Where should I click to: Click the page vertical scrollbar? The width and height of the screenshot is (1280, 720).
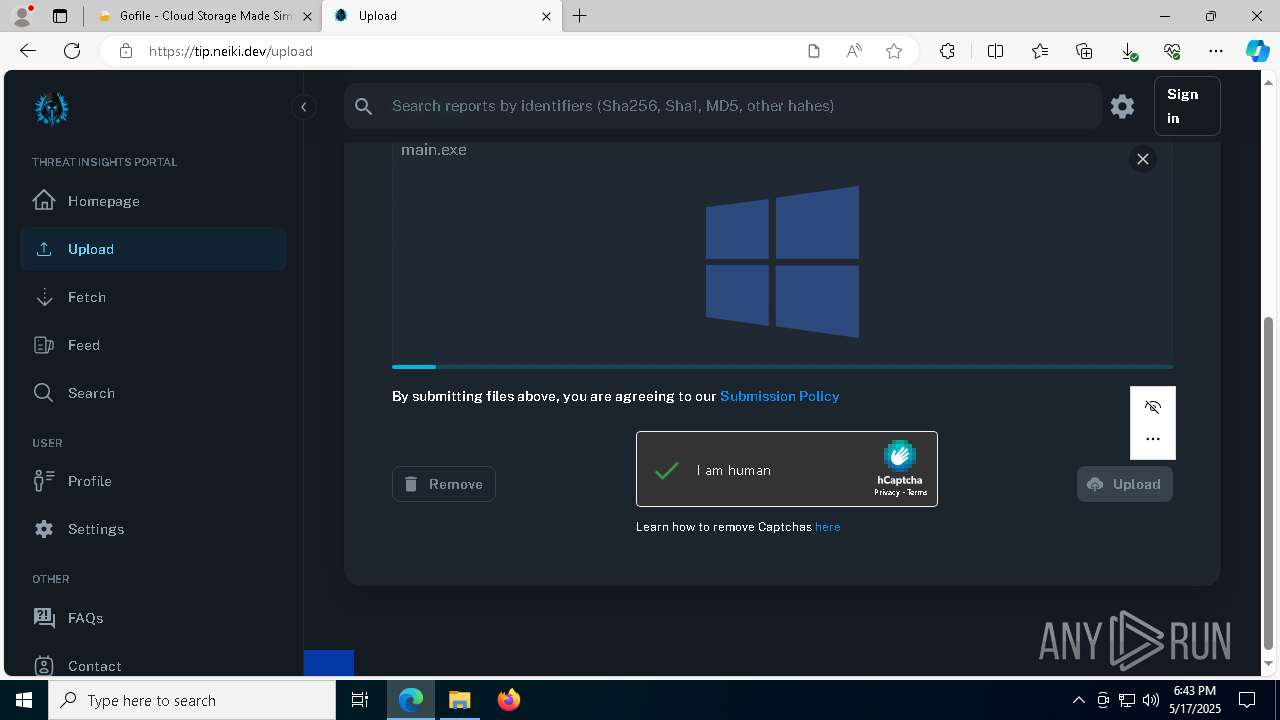click(1269, 483)
